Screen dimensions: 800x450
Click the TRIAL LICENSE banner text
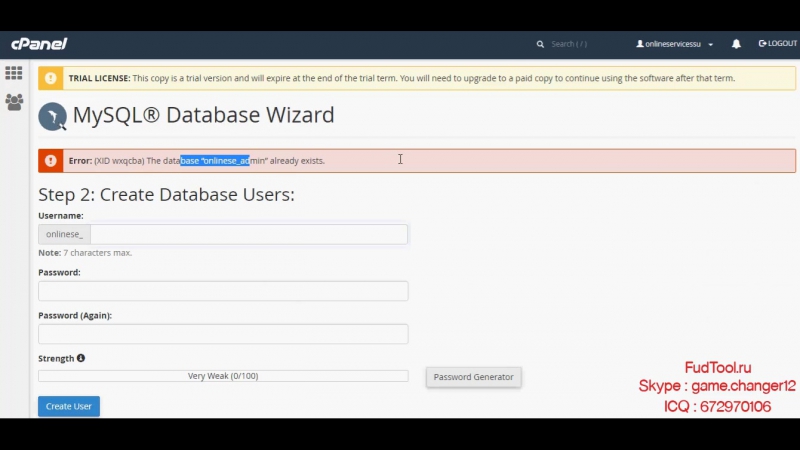click(402, 78)
